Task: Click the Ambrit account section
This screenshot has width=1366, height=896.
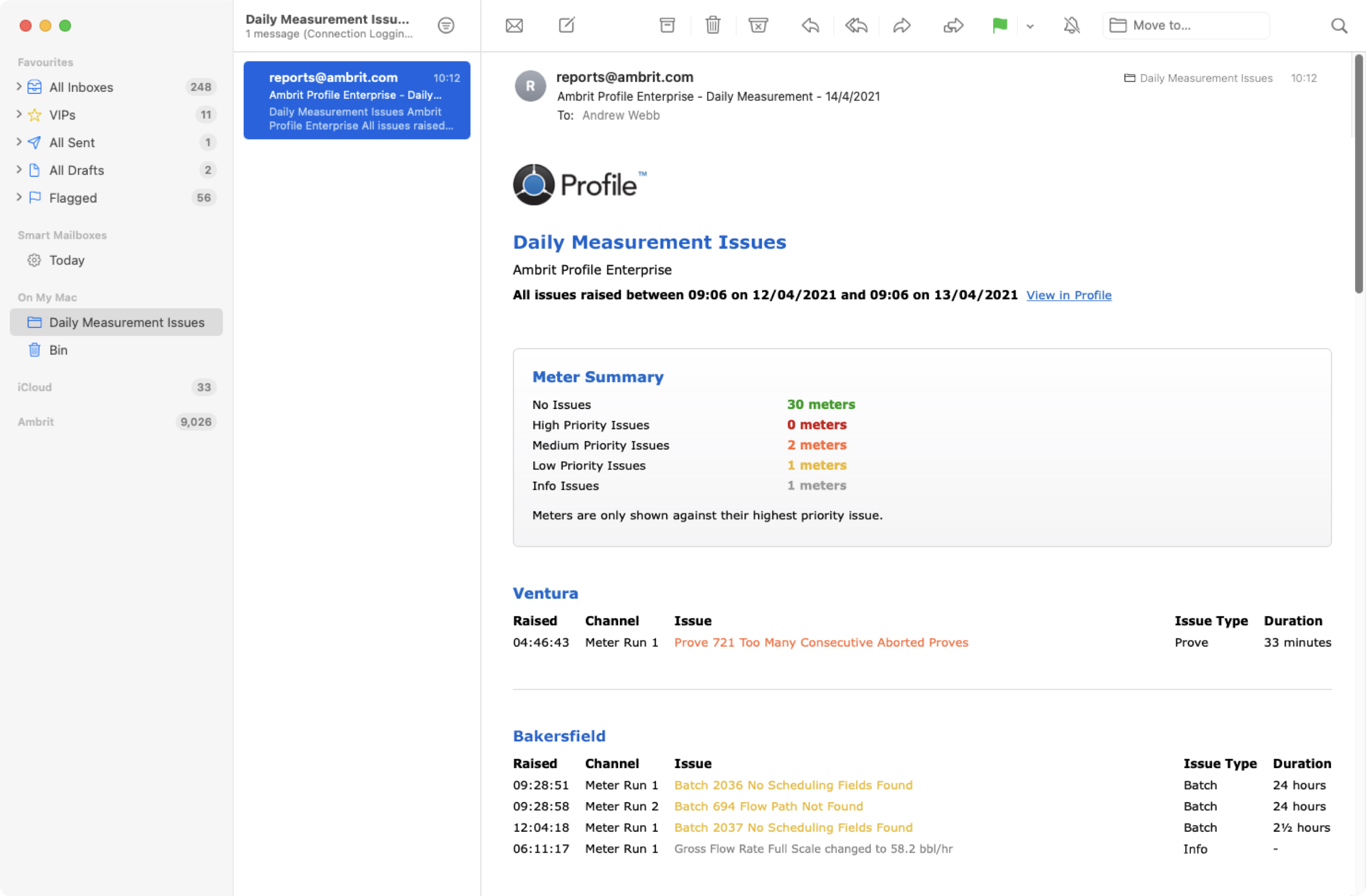Action: (x=36, y=421)
